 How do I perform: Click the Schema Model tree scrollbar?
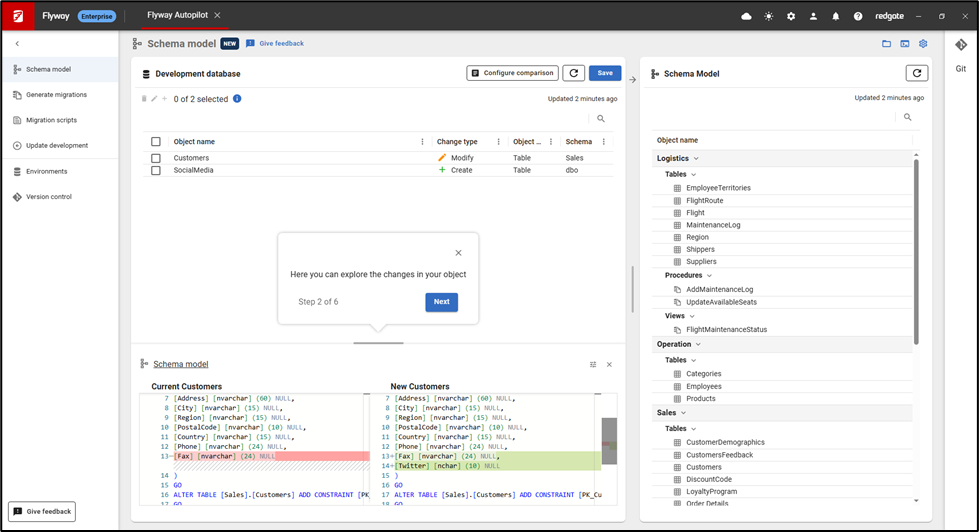point(916,250)
